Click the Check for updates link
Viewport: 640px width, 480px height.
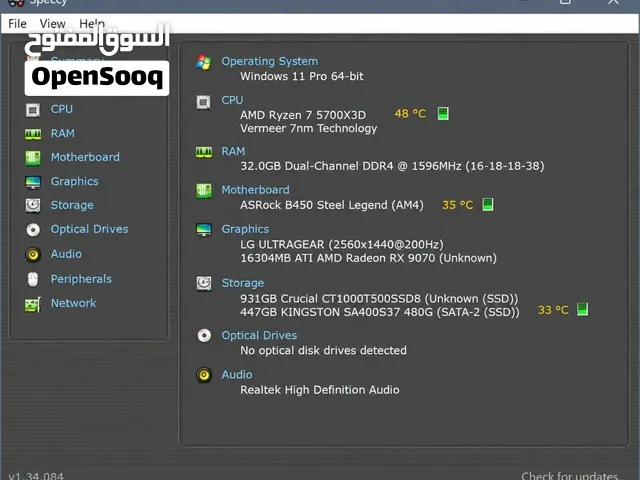pos(572,475)
